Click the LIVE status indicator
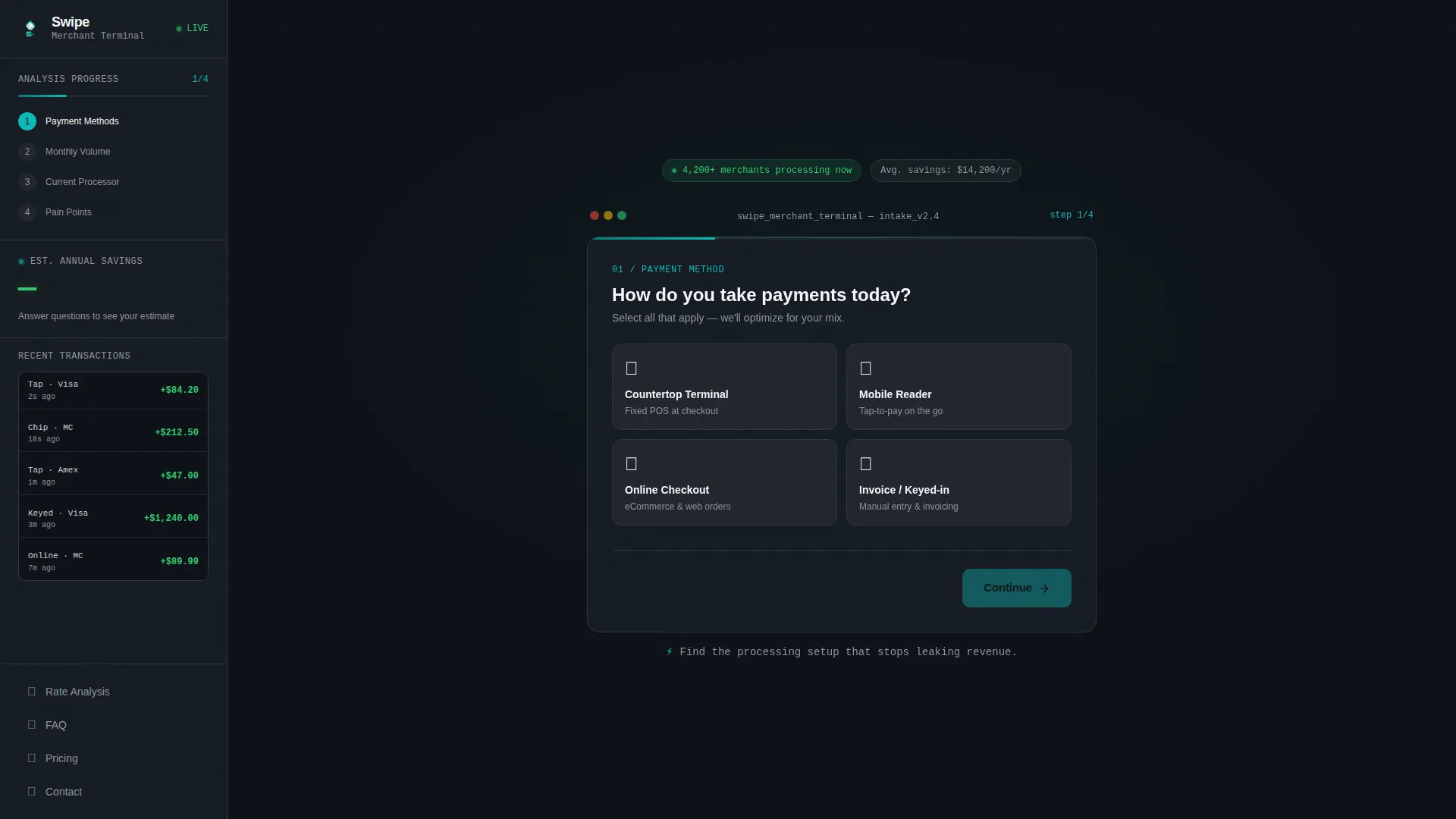The image size is (1456, 819). pyautogui.click(x=193, y=29)
